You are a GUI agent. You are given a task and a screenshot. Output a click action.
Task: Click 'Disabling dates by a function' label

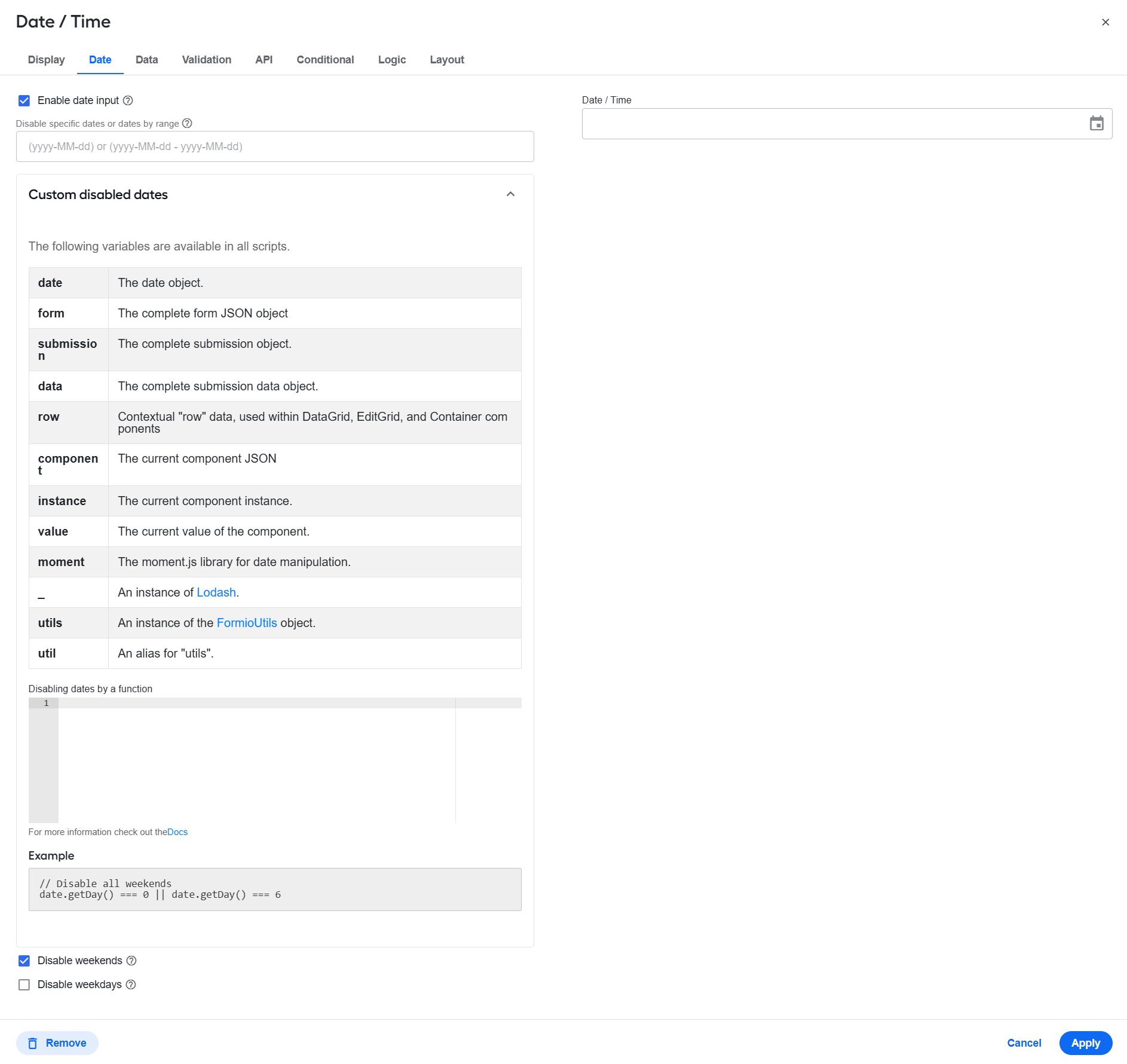(90, 689)
